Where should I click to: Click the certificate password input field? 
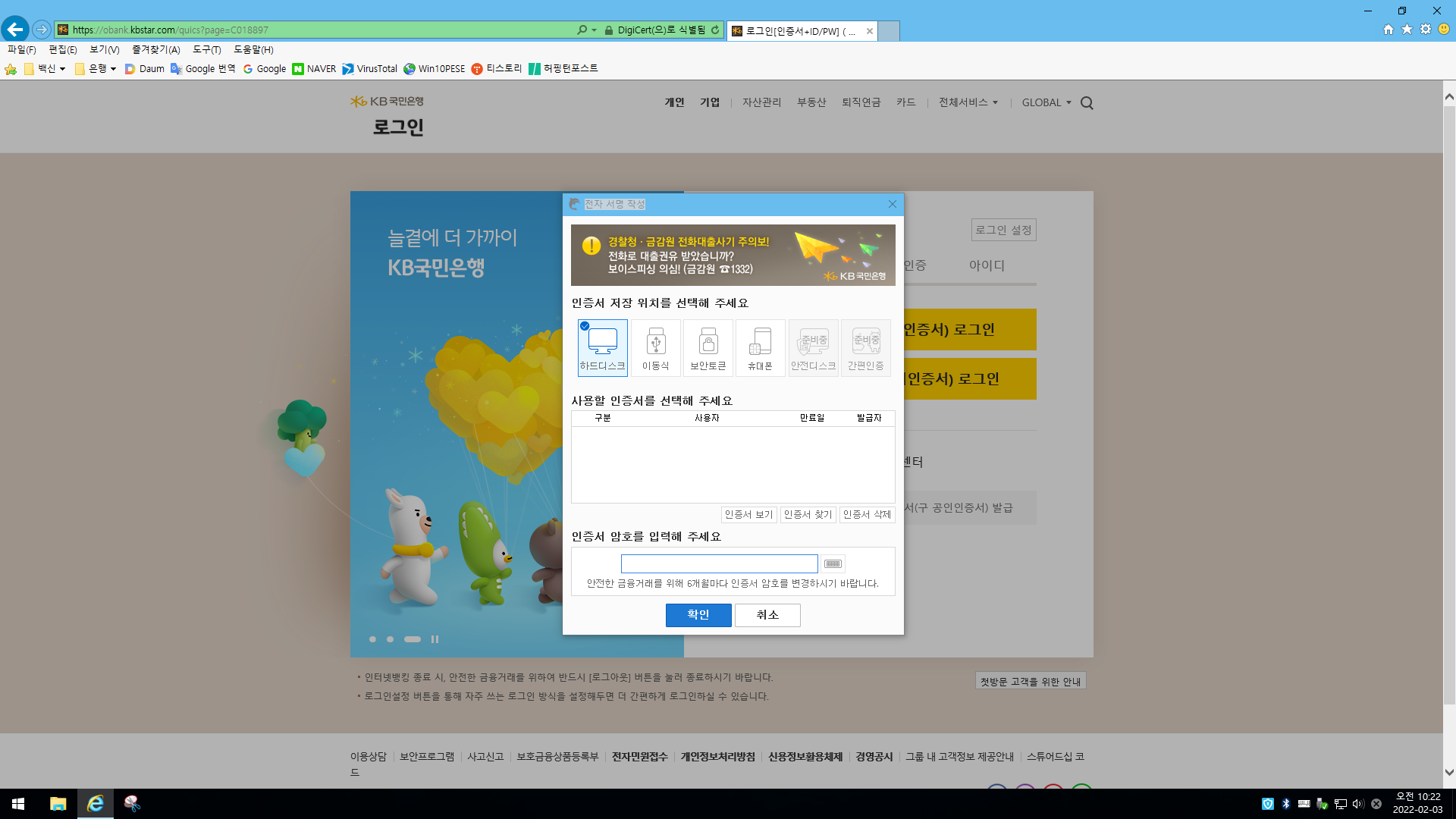(719, 563)
